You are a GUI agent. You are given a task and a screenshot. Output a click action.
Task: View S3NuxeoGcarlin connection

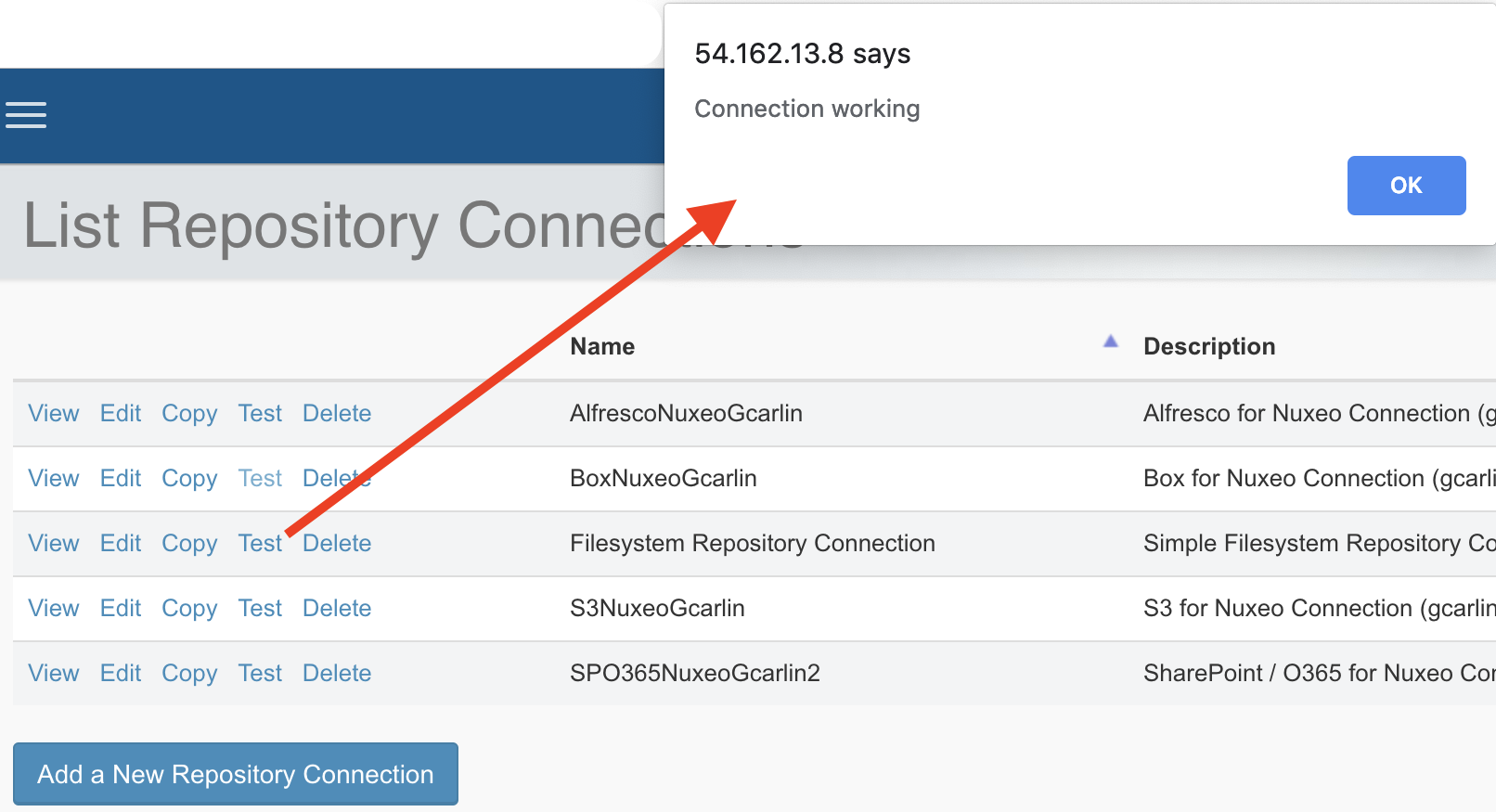[x=54, y=608]
